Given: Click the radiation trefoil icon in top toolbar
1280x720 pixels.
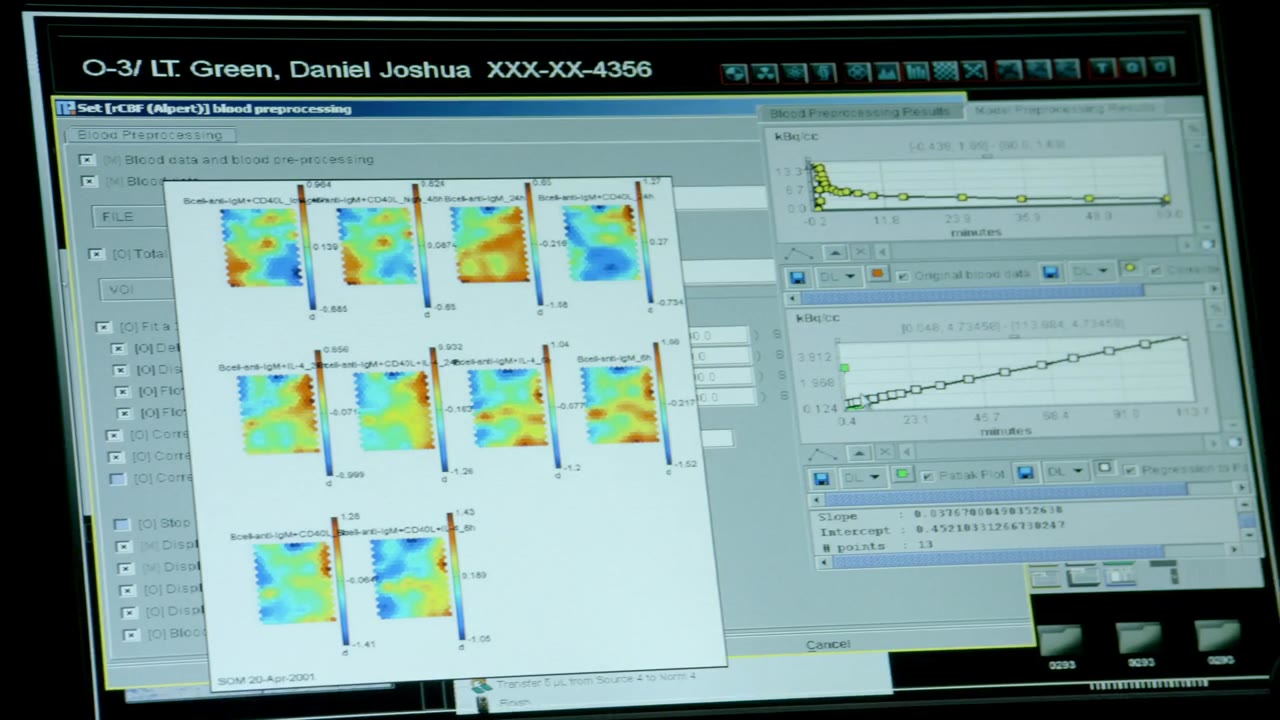Looking at the screenshot, I should coord(765,72).
